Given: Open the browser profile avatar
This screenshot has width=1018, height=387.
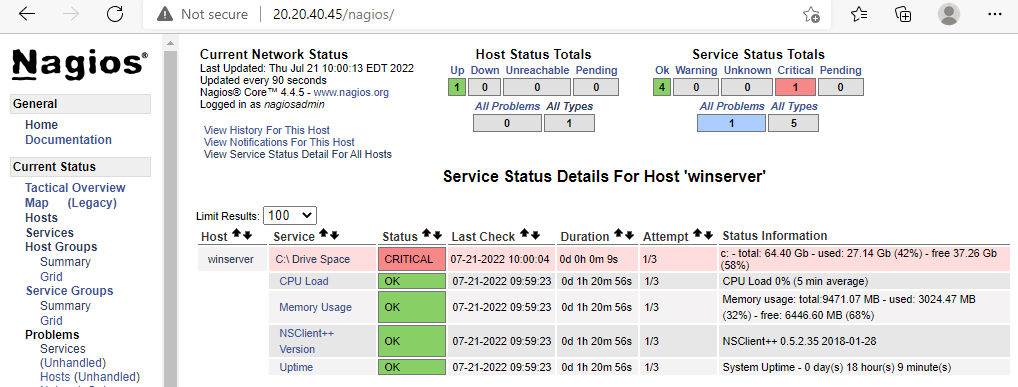Looking at the screenshot, I should 949,14.
